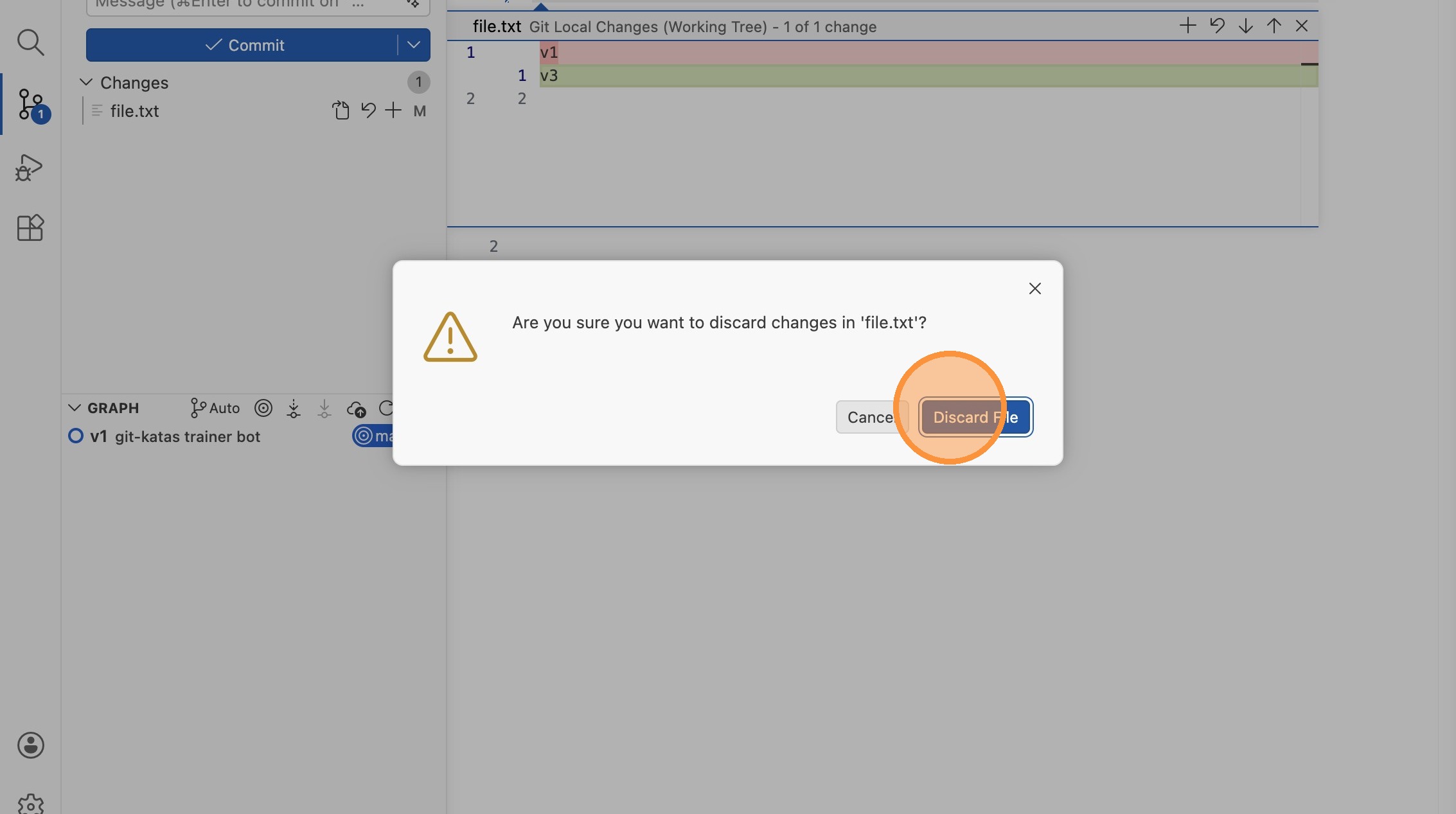Toggle Auto branch selector in graph
The image size is (1456, 814).
pos(215,408)
